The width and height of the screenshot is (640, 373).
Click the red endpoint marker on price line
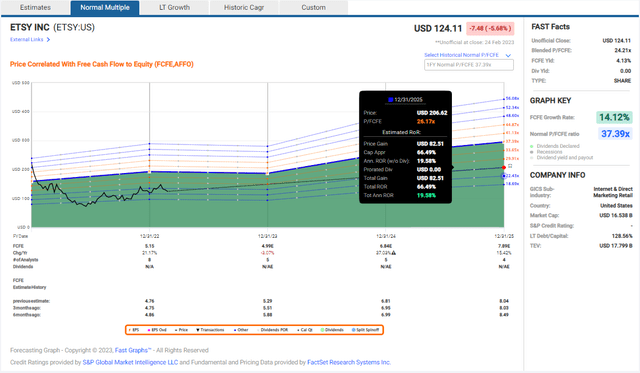[504, 167]
